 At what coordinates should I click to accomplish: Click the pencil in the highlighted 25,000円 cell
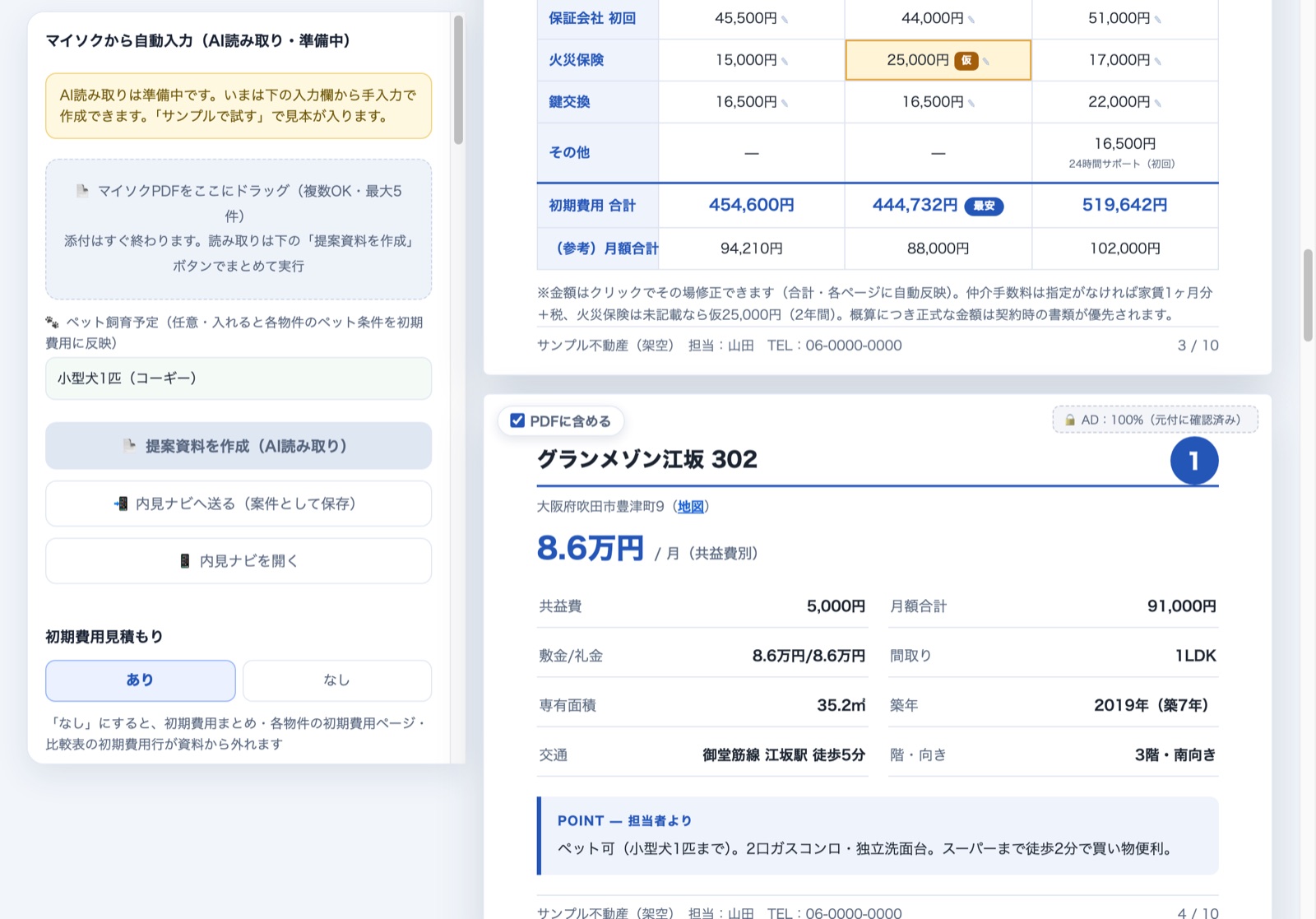(x=986, y=61)
